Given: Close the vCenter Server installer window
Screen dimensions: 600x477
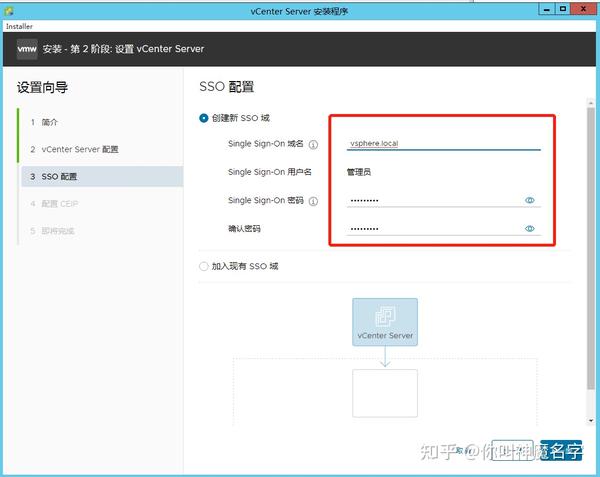Looking at the screenshot, I should pos(583,9).
